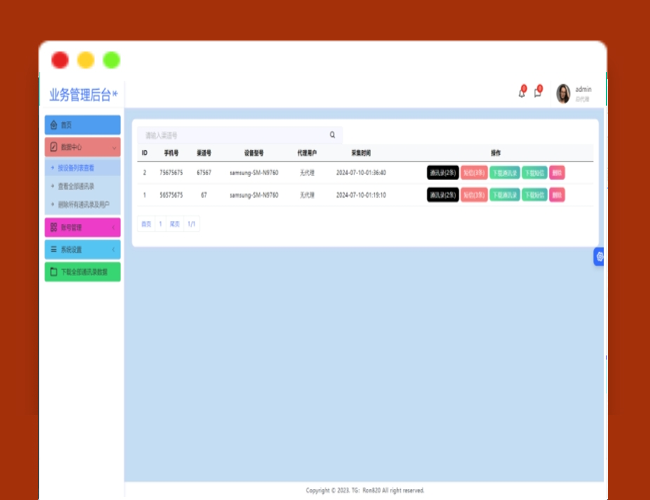Go to page 1 in pagination

pos(160,224)
